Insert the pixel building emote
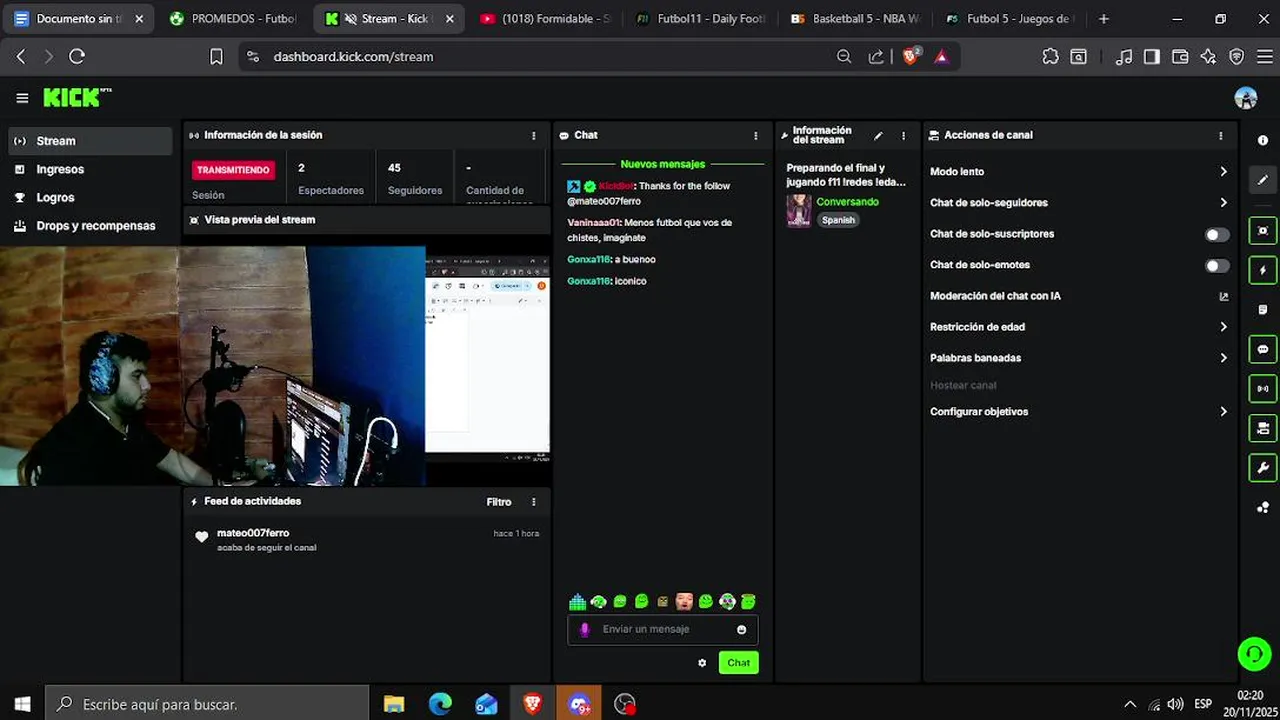 click(577, 602)
